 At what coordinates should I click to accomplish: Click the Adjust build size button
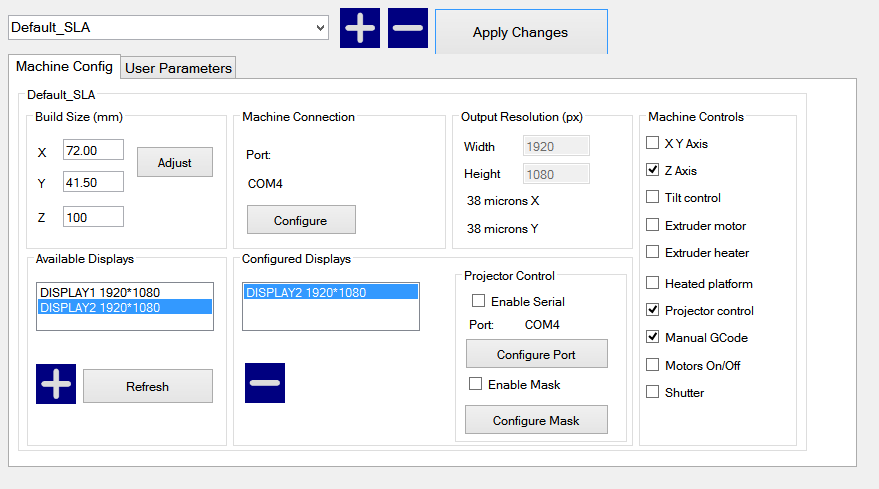(x=174, y=162)
